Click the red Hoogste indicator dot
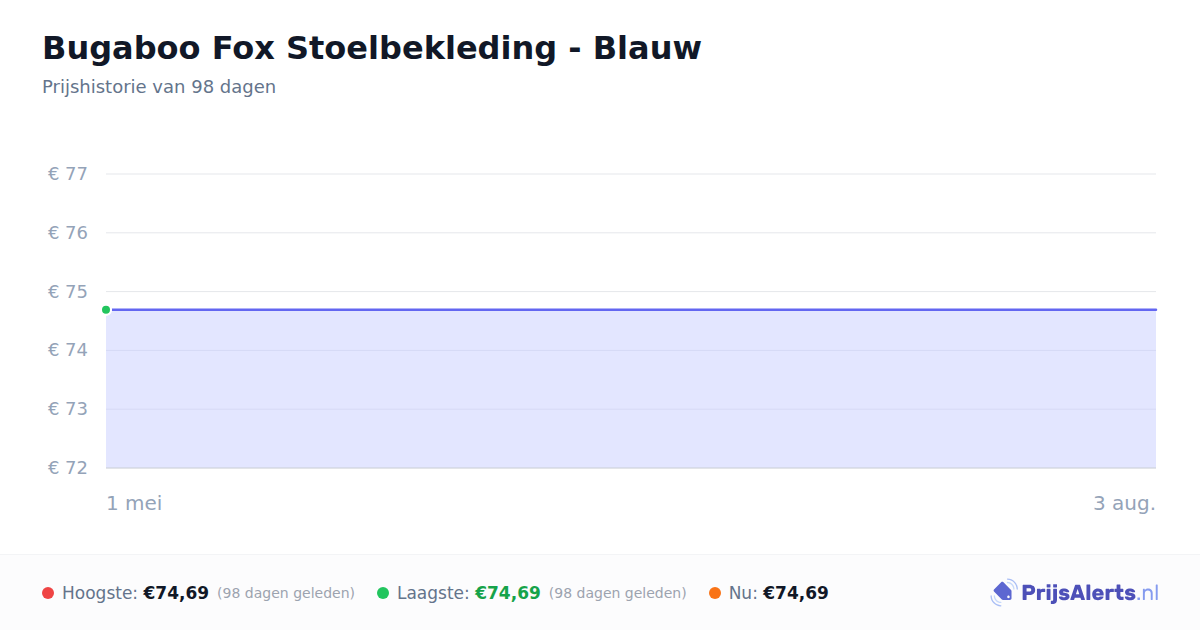The width and height of the screenshot is (1200, 630). tap(48, 593)
